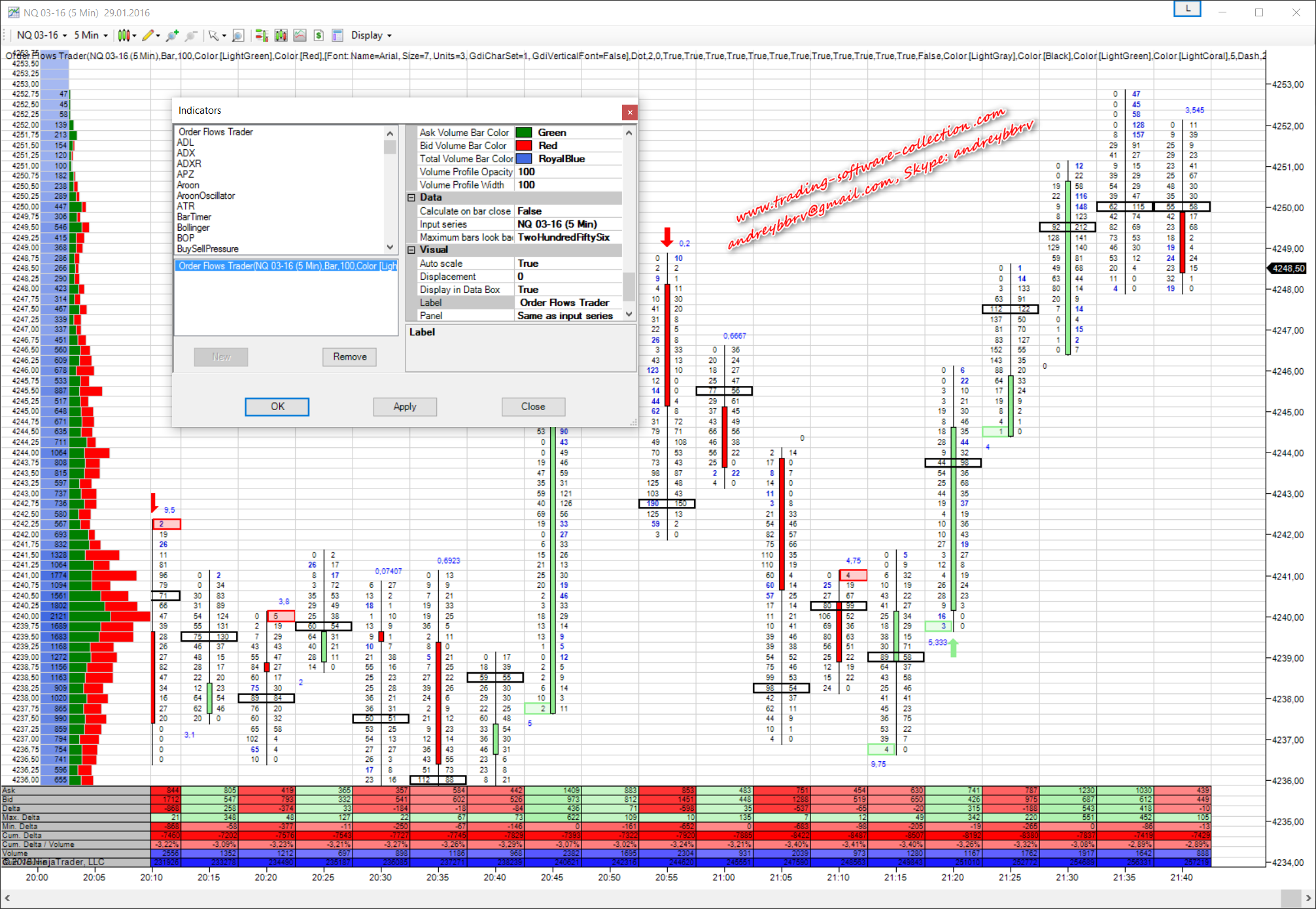Click the zoom frame magnifier icon

(x=238, y=35)
